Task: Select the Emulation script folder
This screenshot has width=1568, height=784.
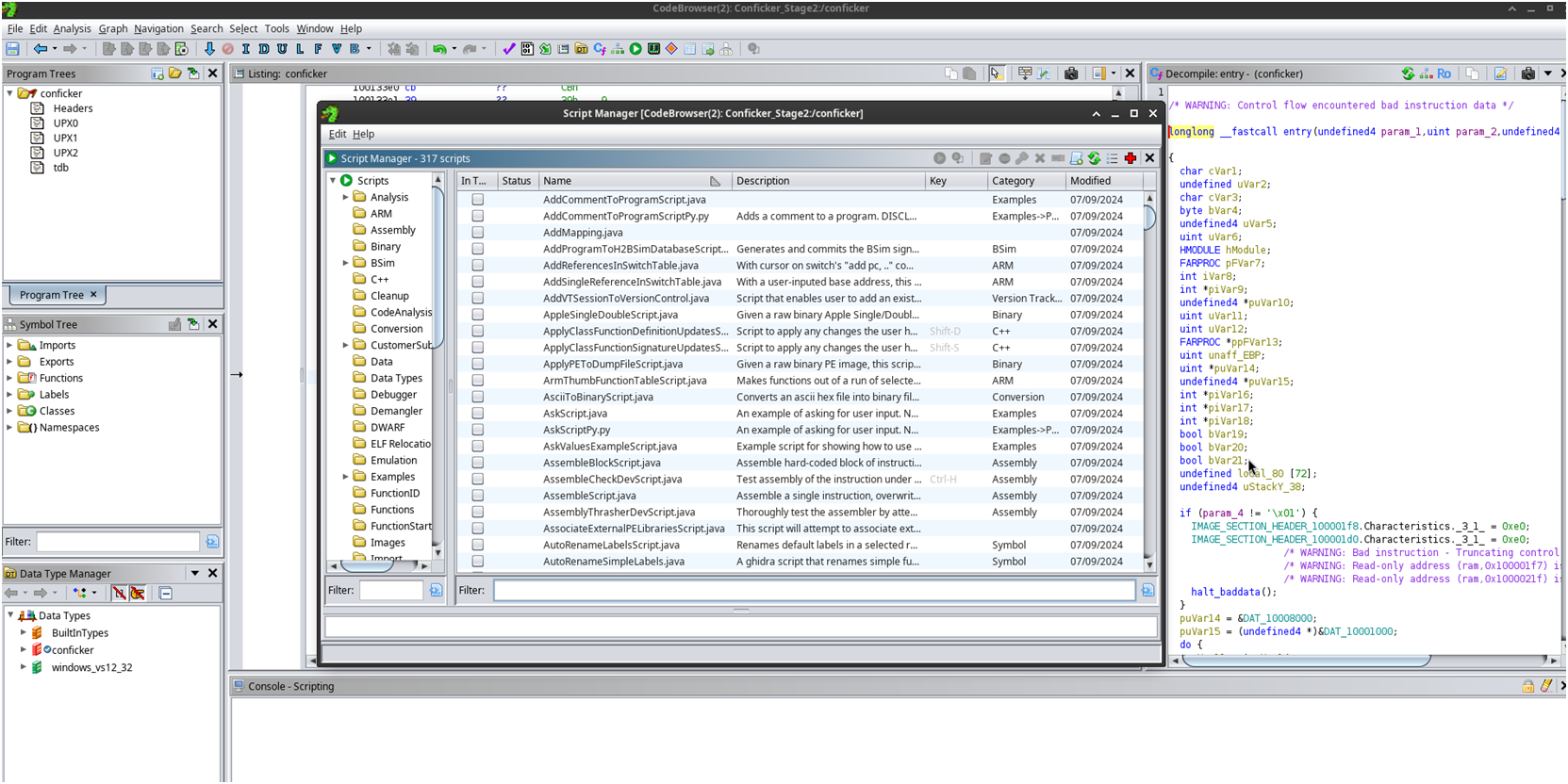Action: click(x=393, y=460)
